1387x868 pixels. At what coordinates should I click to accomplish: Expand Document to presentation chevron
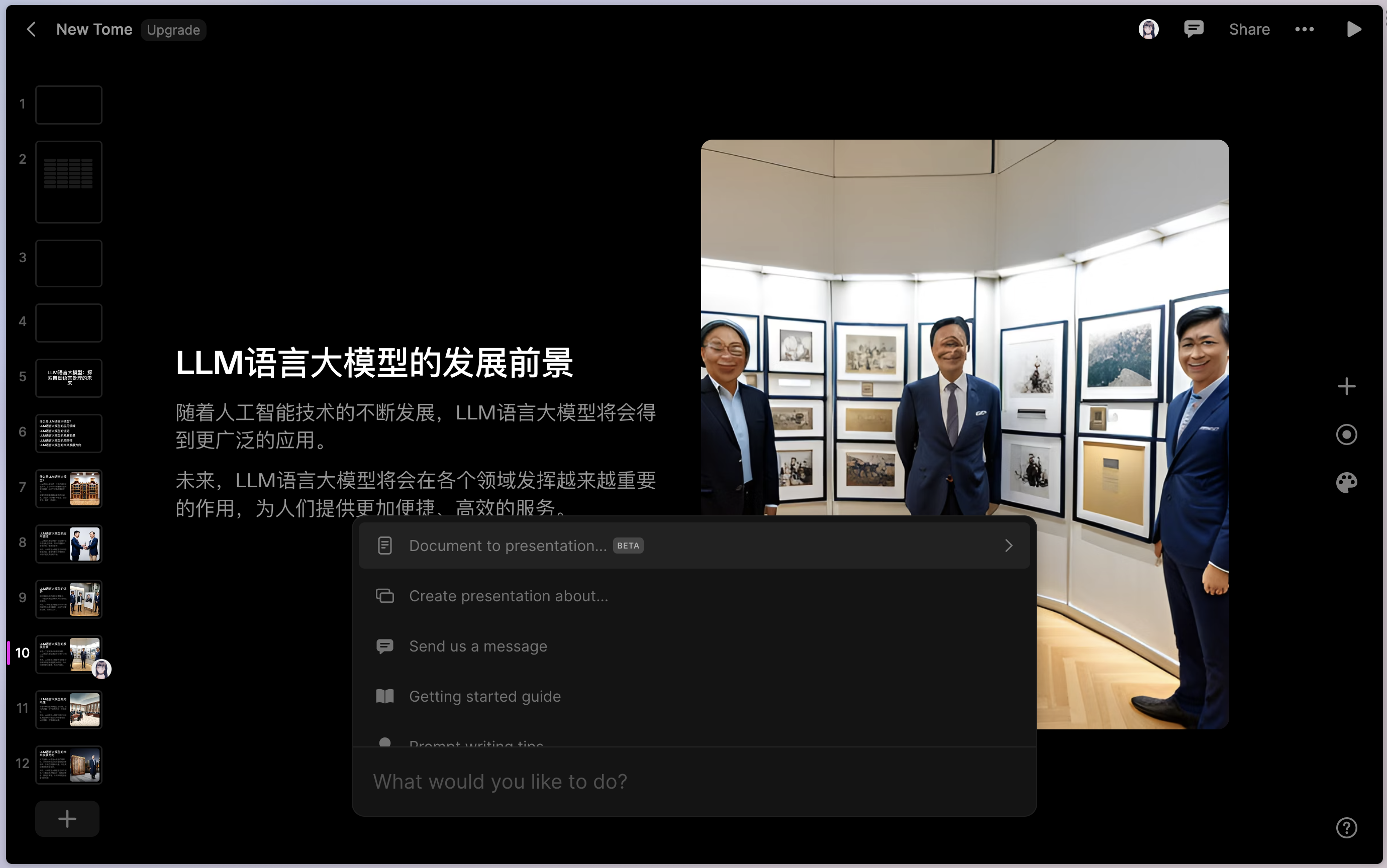pyautogui.click(x=1009, y=546)
